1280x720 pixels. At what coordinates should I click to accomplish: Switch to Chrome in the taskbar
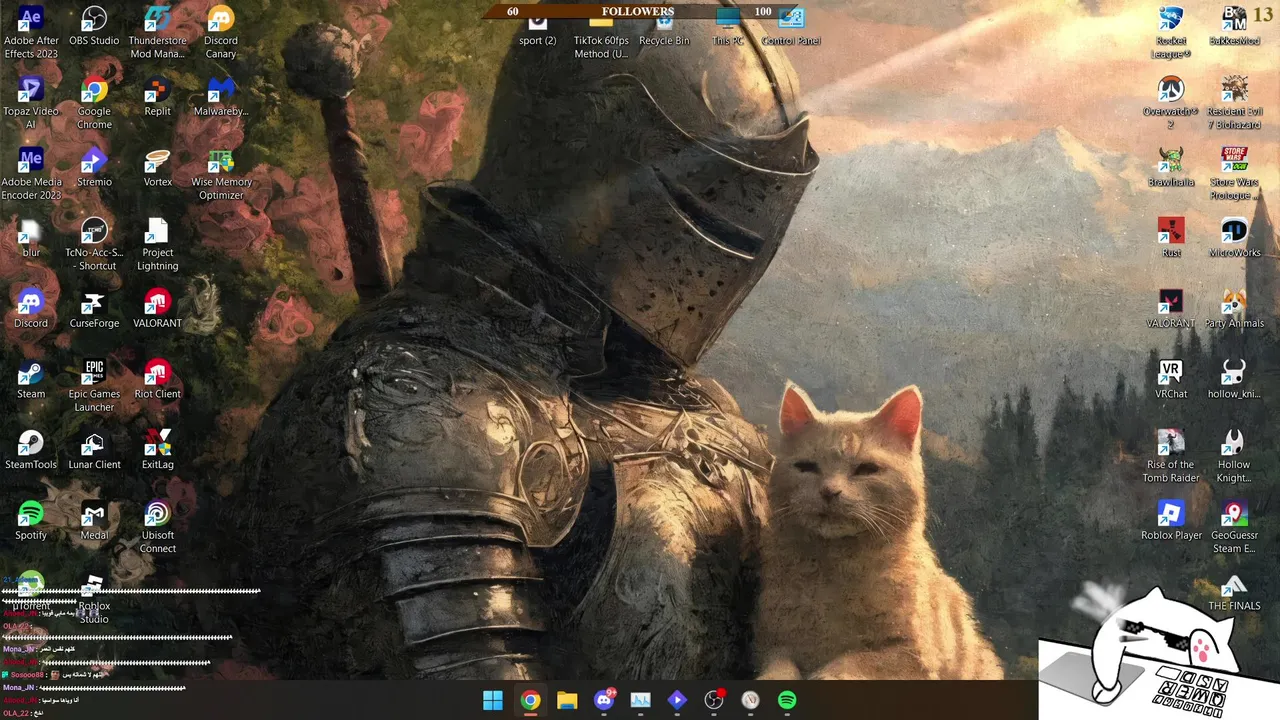pos(530,700)
